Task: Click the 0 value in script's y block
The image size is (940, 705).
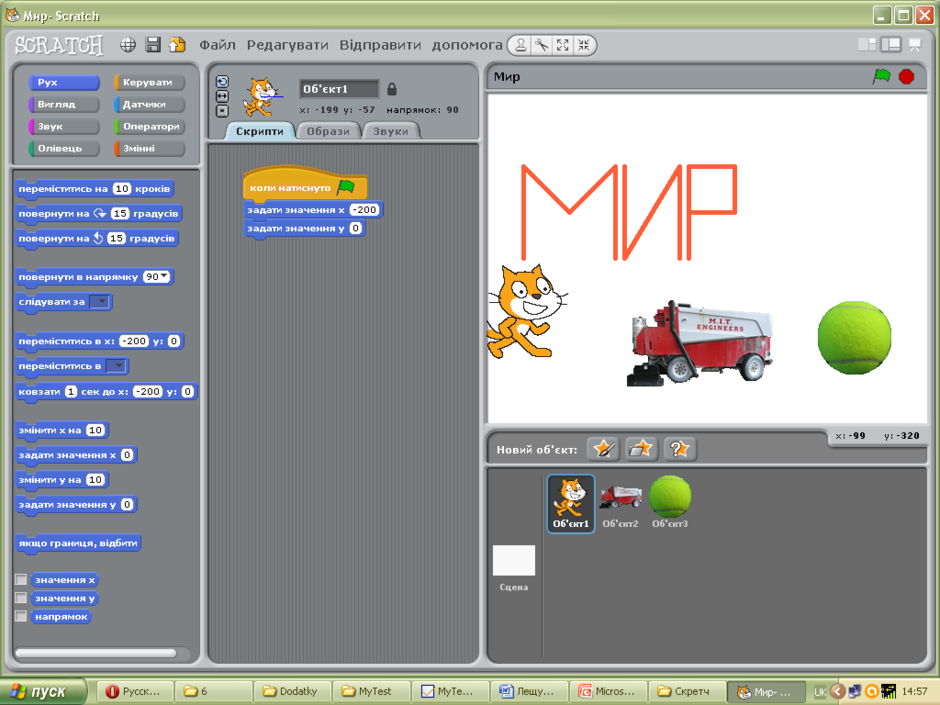Action: [355, 228]
